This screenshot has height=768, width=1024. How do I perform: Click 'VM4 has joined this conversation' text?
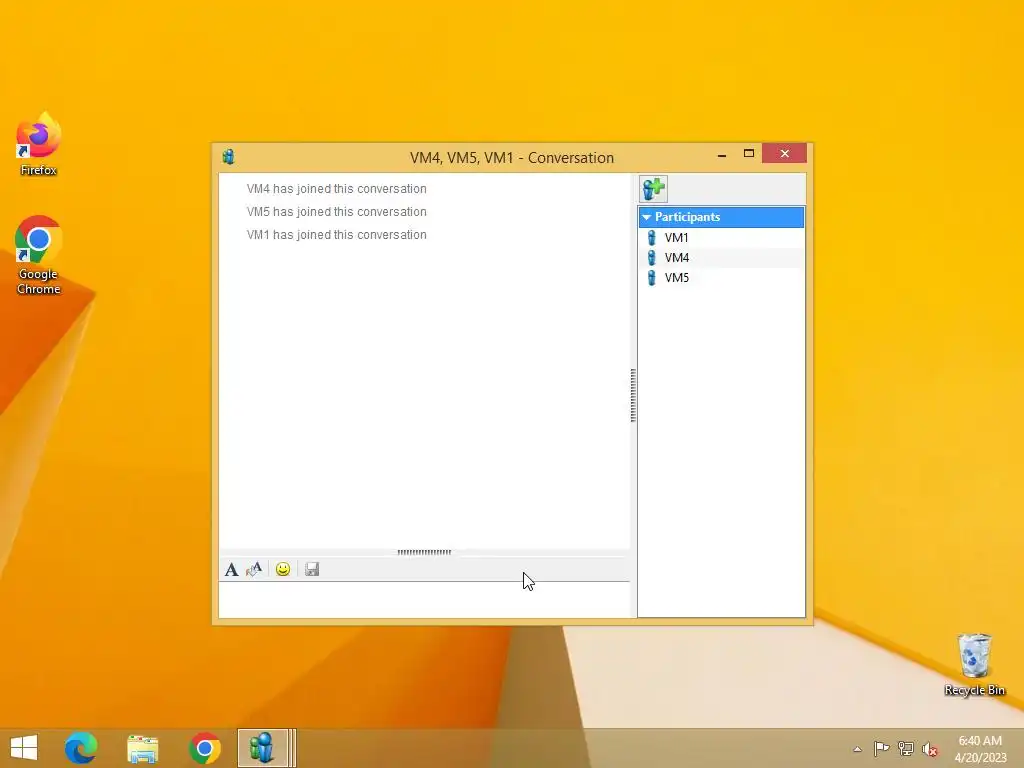tap(336, 189)
